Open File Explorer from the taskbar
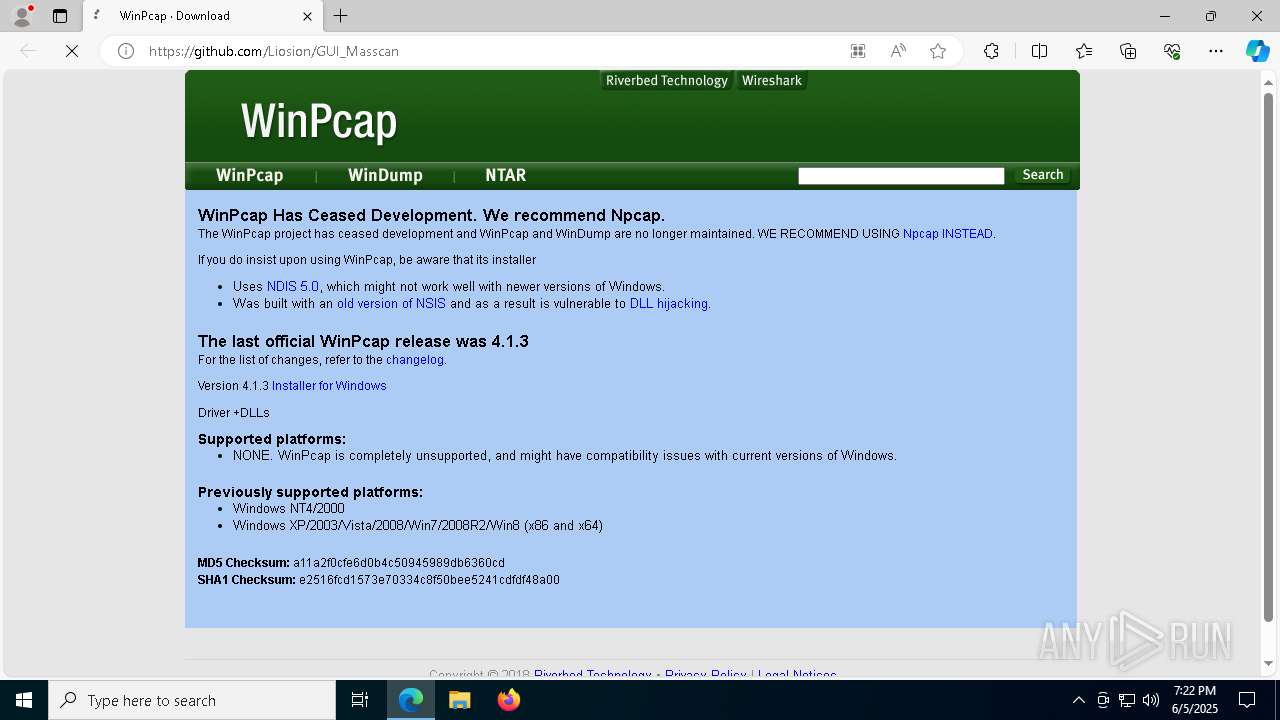Image resolution: width=1280 pixels, height=720 pixels. click(x=459, y=700)
